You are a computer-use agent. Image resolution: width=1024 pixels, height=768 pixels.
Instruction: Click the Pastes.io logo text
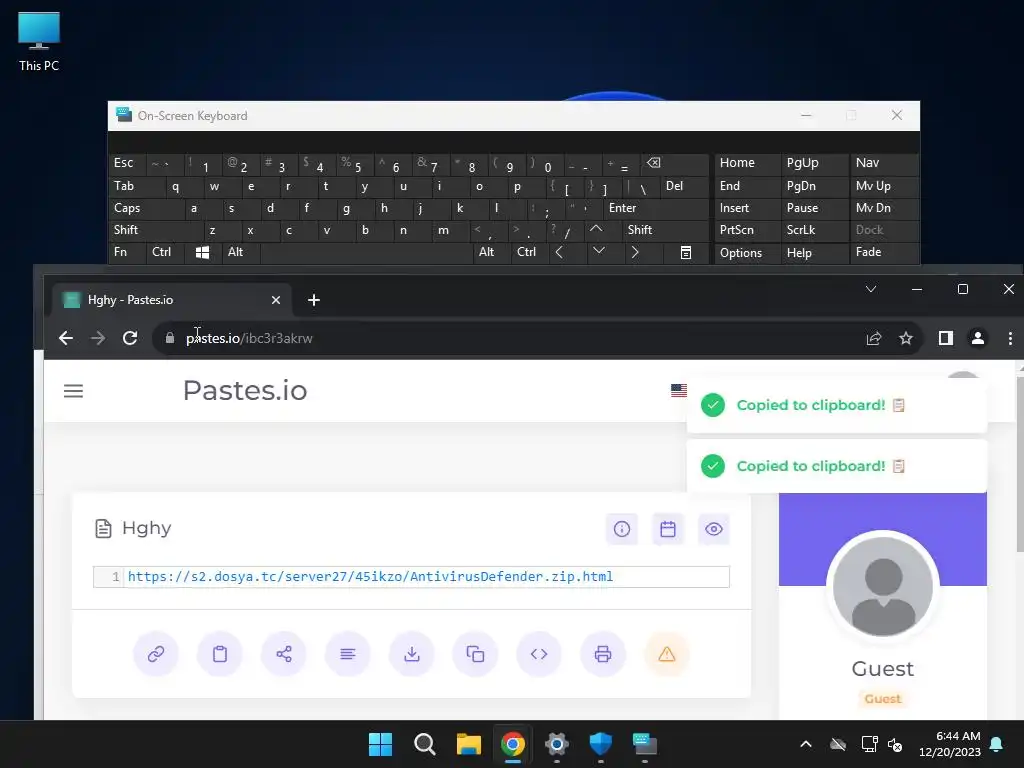(x=245, y=391)
